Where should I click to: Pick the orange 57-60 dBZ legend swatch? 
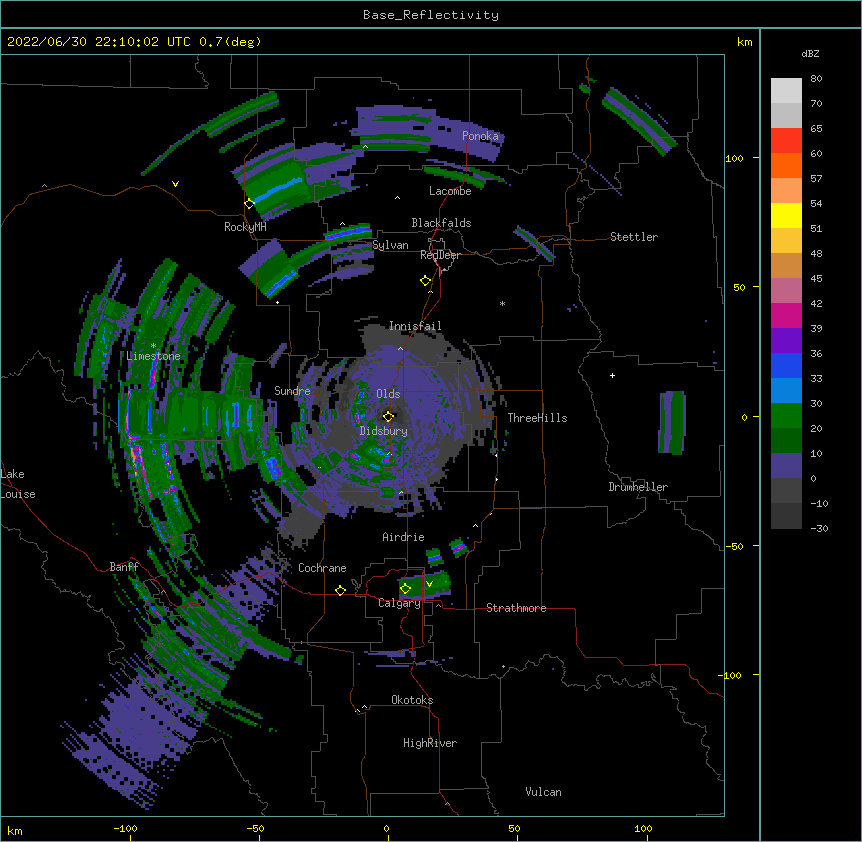click(786, 165)
